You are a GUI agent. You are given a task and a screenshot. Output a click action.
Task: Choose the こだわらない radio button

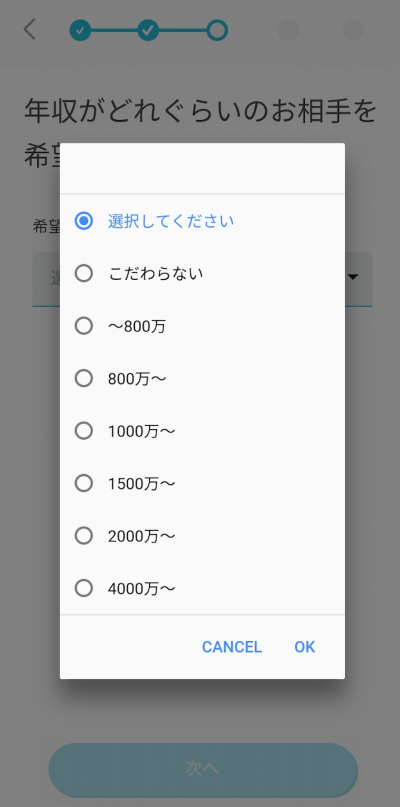(202, 273)
